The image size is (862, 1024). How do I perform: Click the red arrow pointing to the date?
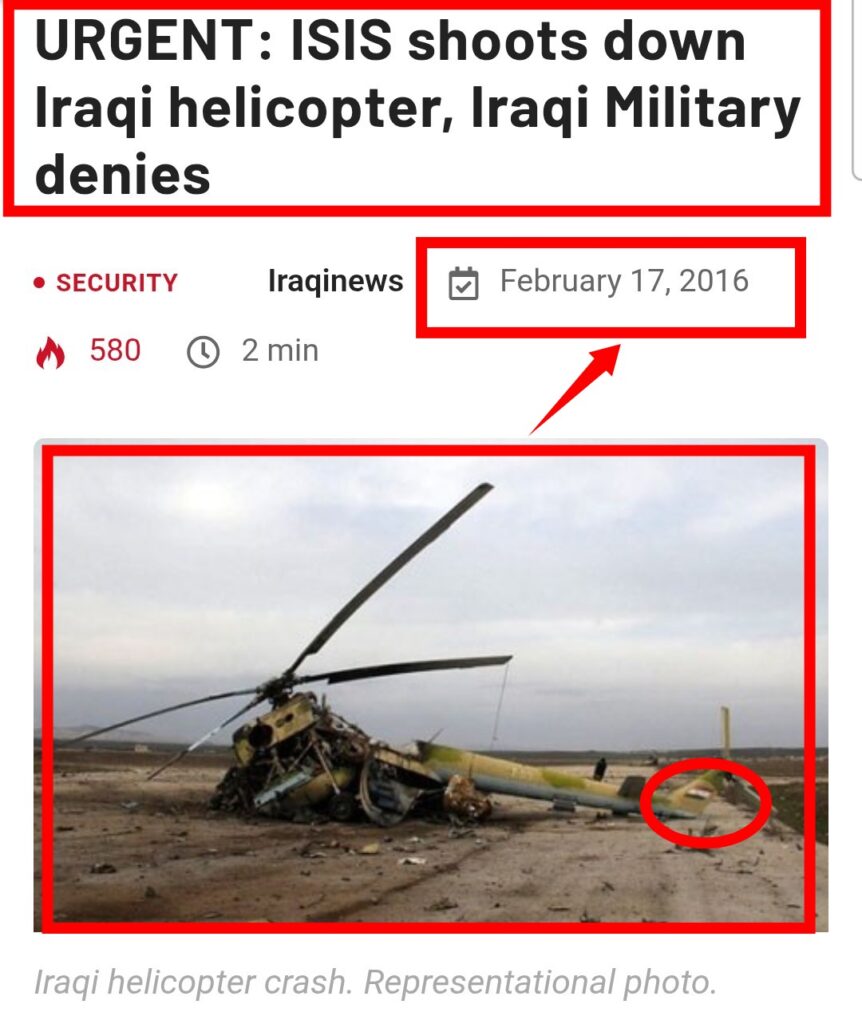click(575, 389)
